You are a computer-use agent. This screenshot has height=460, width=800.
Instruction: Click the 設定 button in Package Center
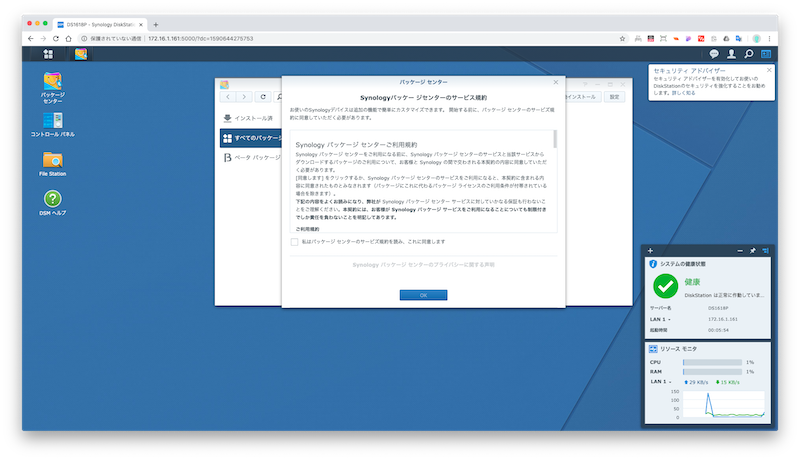[614, 96]
